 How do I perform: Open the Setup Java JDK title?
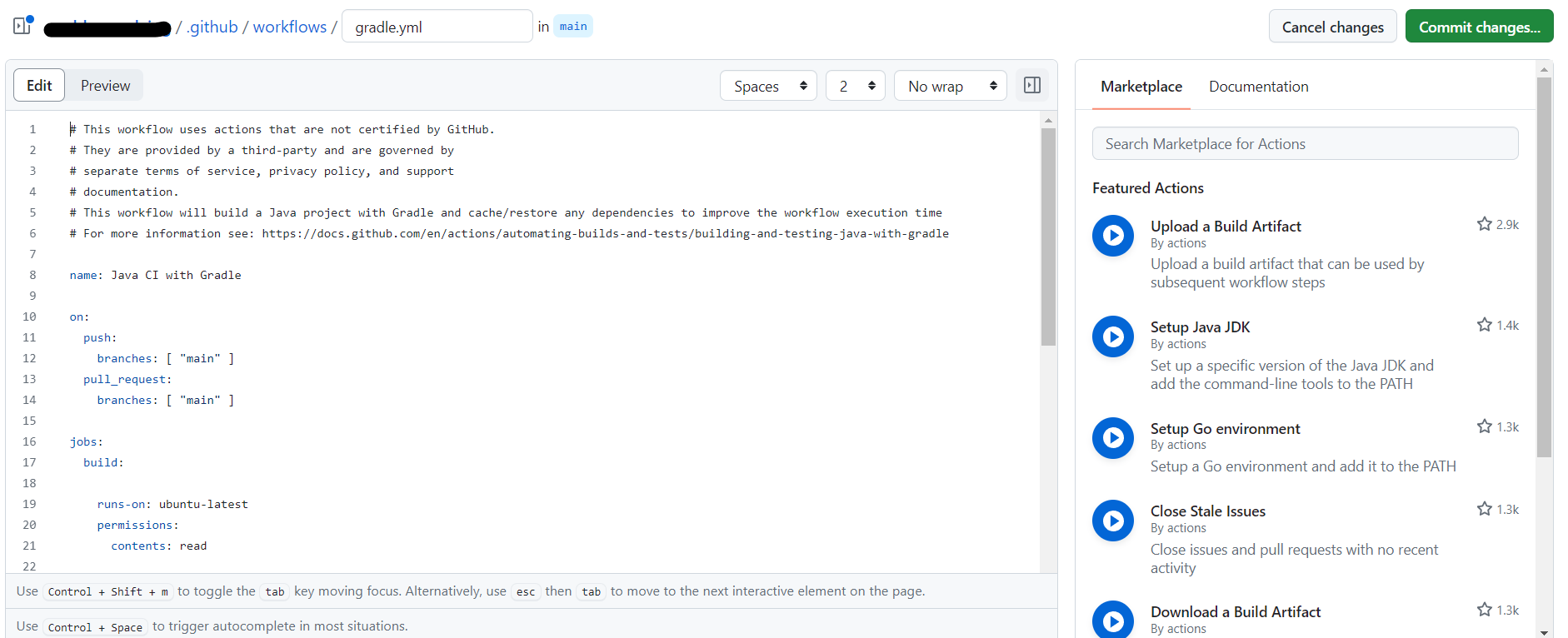click(1200, 326)
